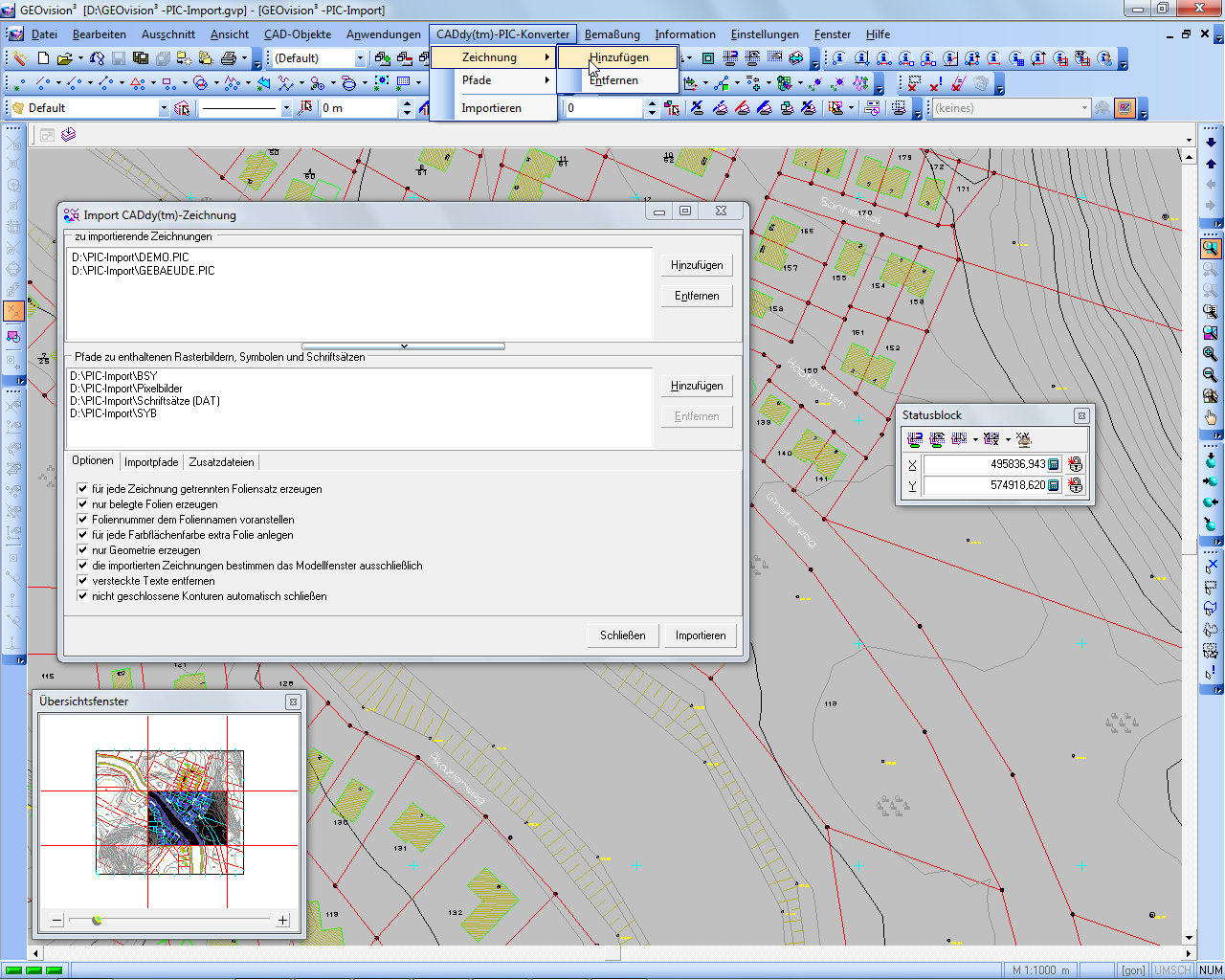Move the Übersichtsfenster zoom slider handle
The image size is (1225, 980).
coord(97,921)
